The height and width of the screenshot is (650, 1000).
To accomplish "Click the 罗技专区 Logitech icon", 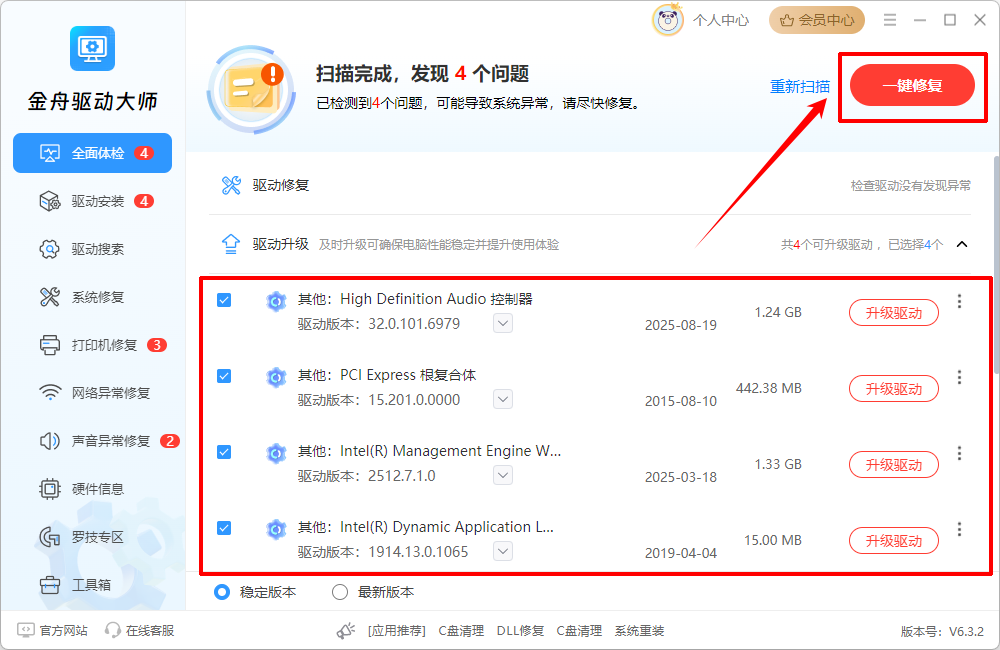I will (50, 537).
